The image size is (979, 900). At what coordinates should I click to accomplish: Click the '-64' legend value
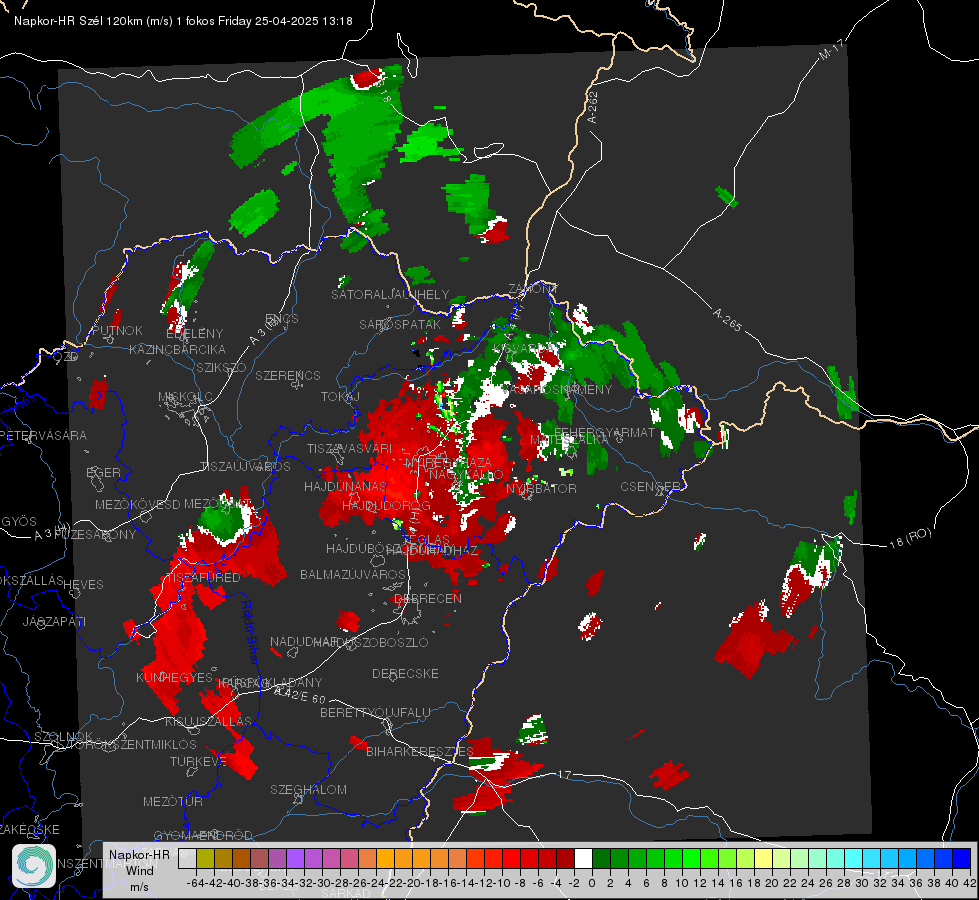click(195, 883)
